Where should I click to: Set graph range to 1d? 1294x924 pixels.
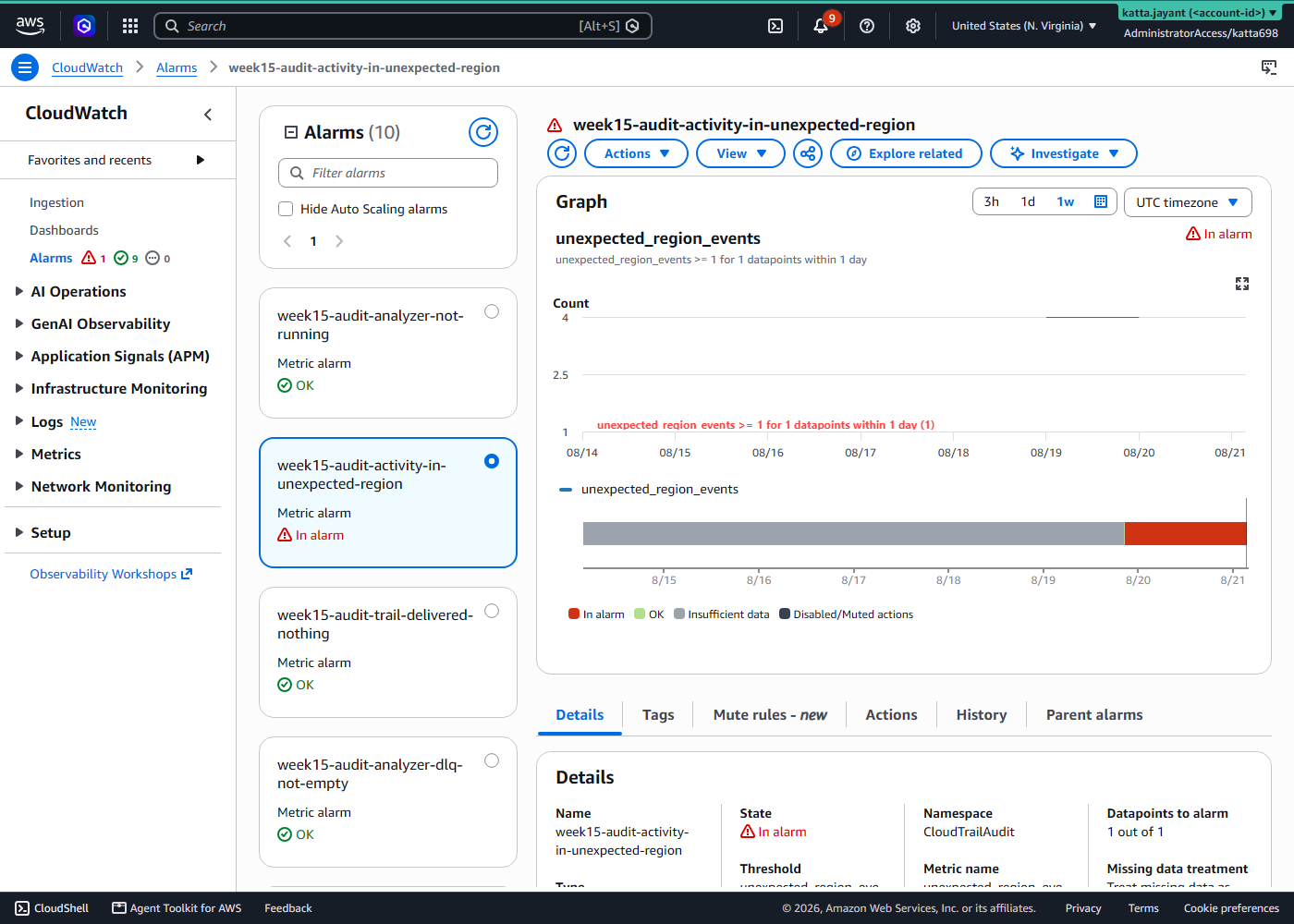1028,201
